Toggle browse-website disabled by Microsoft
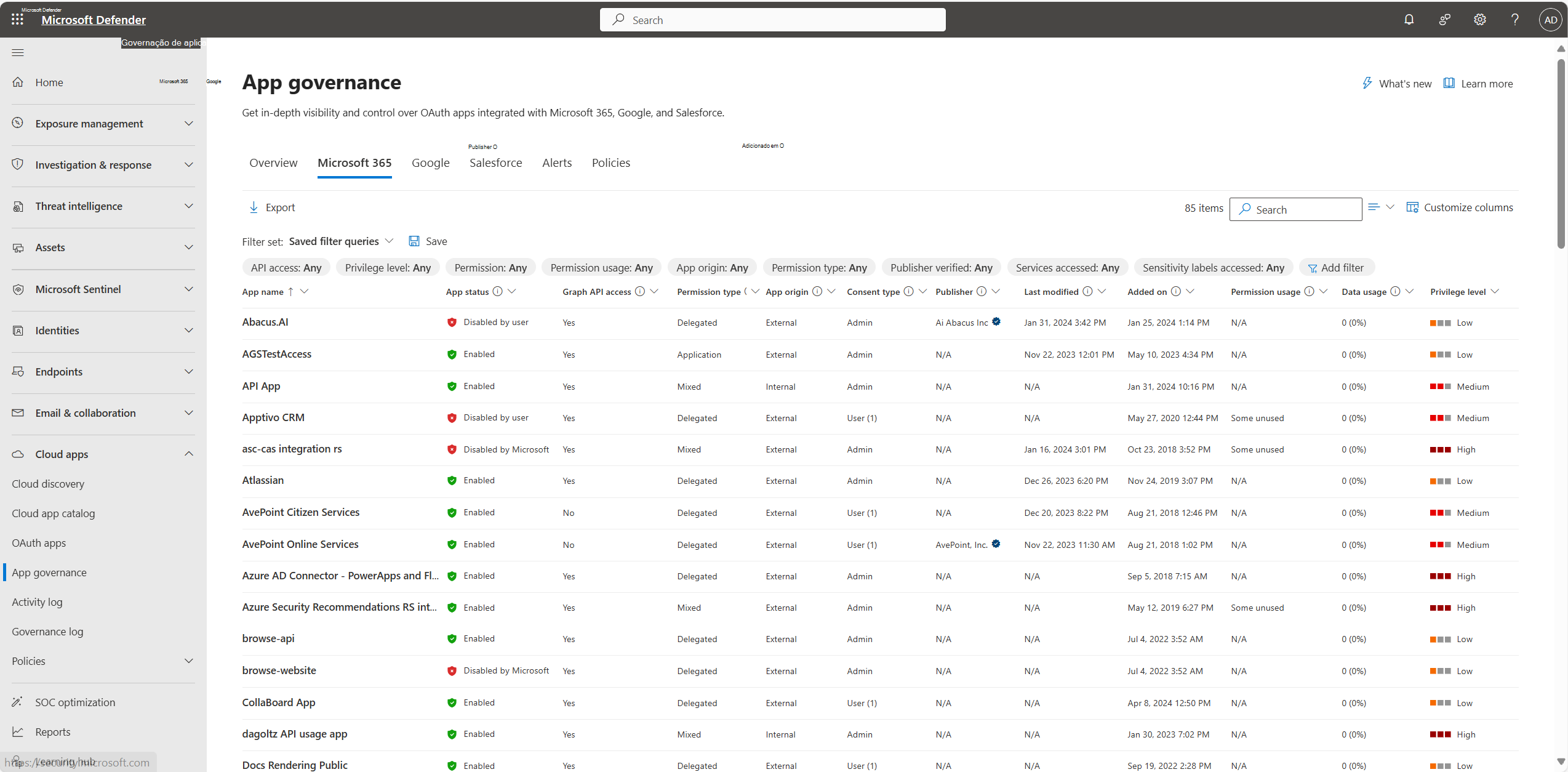1568x772 pixels. point(452,669)
